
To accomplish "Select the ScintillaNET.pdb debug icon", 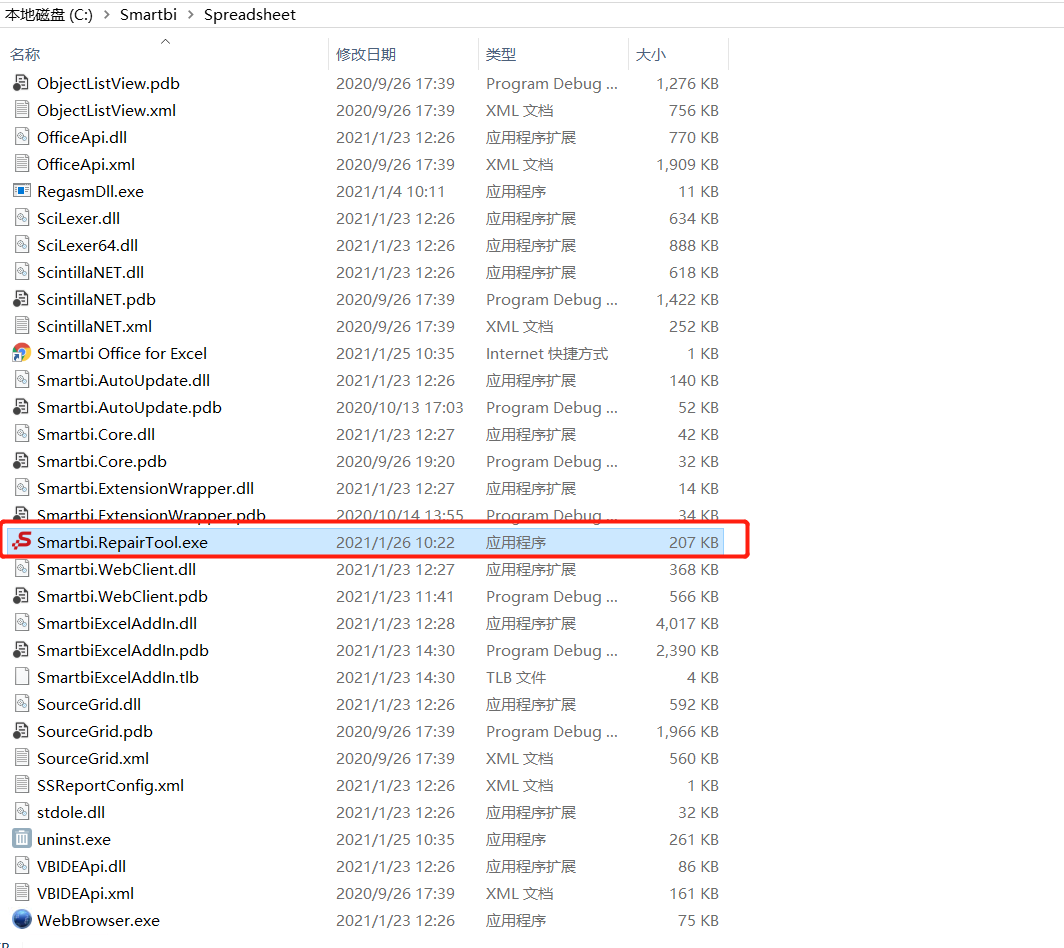I will pyautogui.click(x=22, y=299).
